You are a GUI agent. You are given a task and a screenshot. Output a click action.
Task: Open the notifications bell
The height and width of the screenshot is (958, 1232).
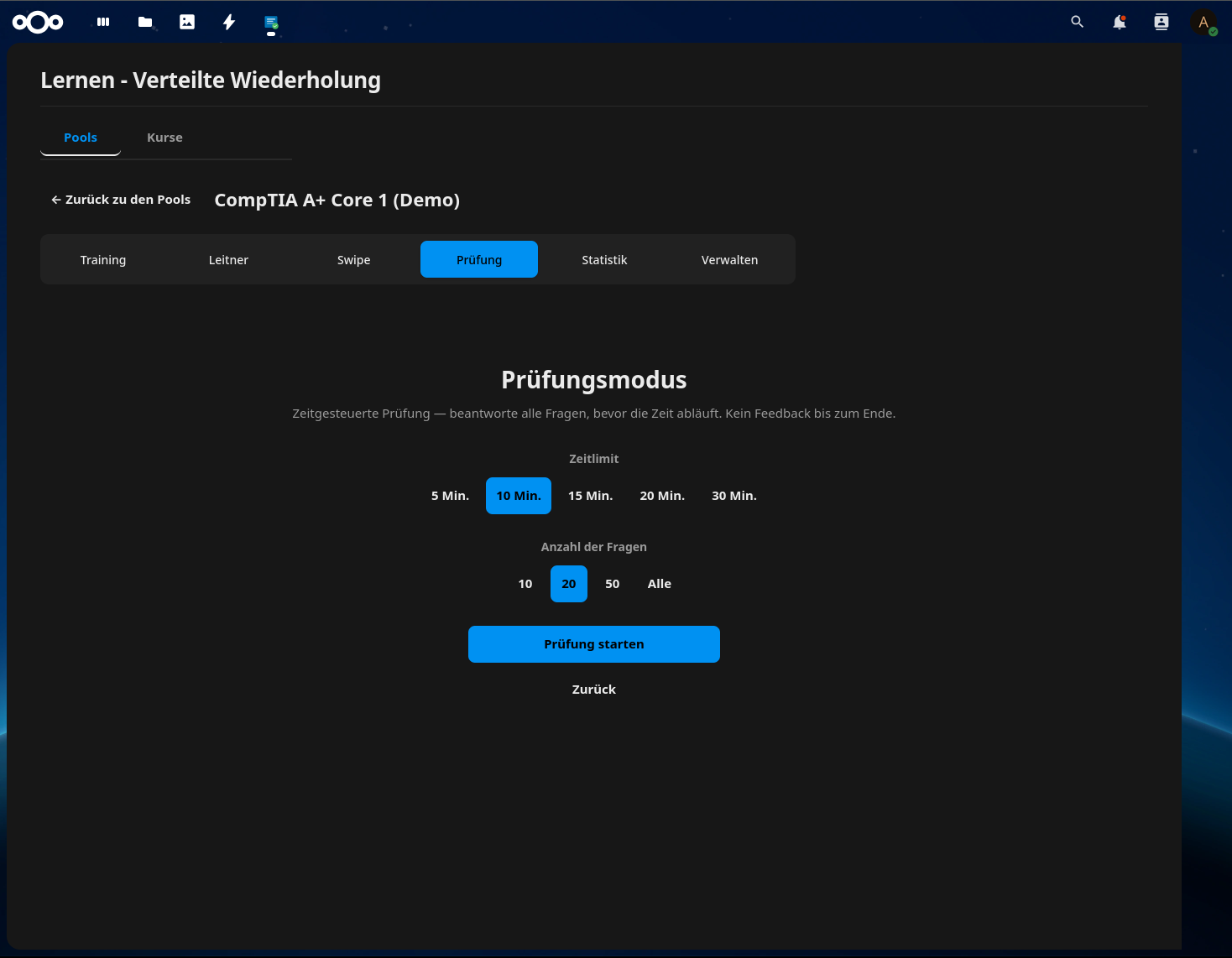(1119, 22)
